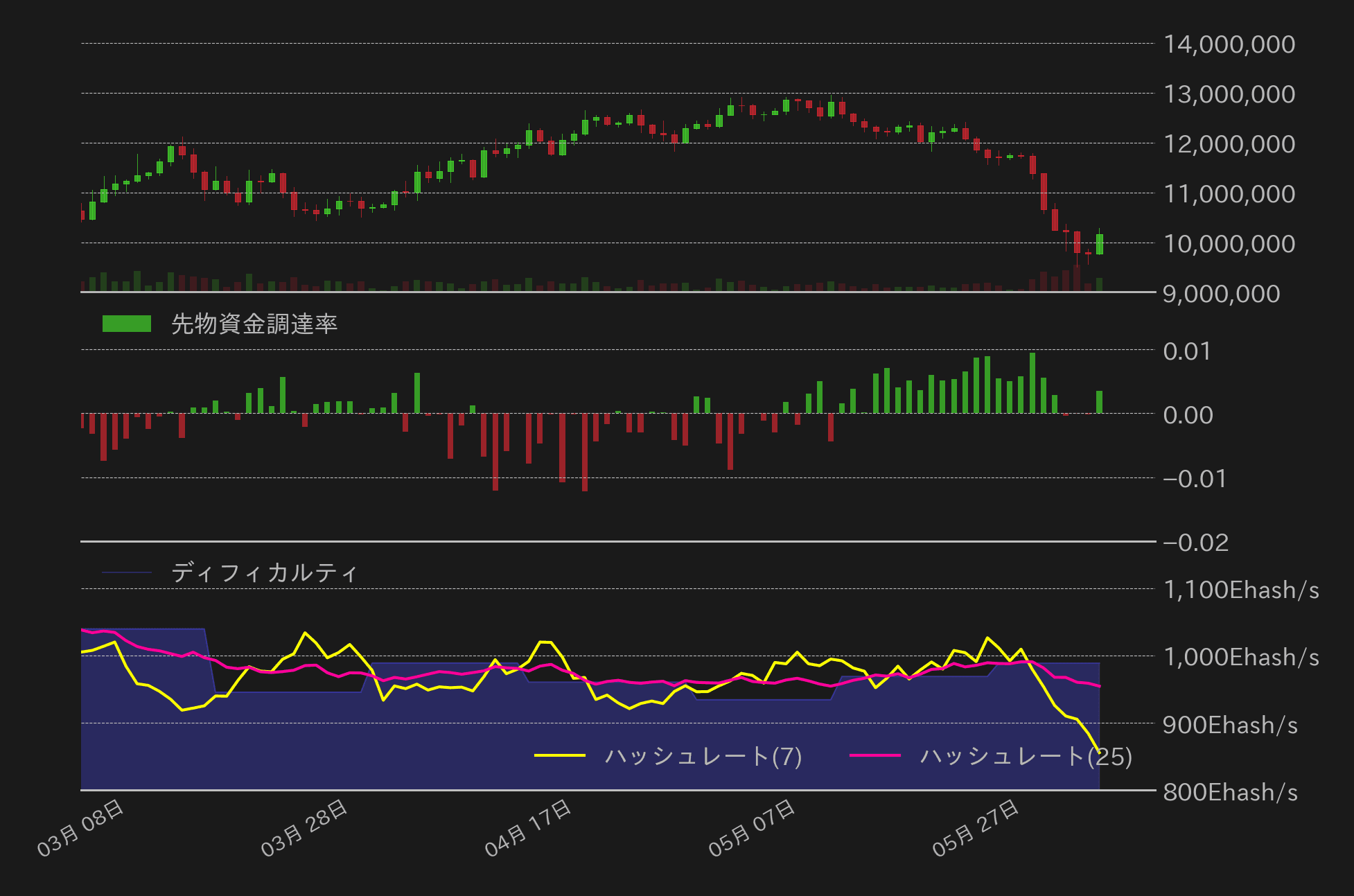Click the deepest red funding rate bar

pos(585,453)
